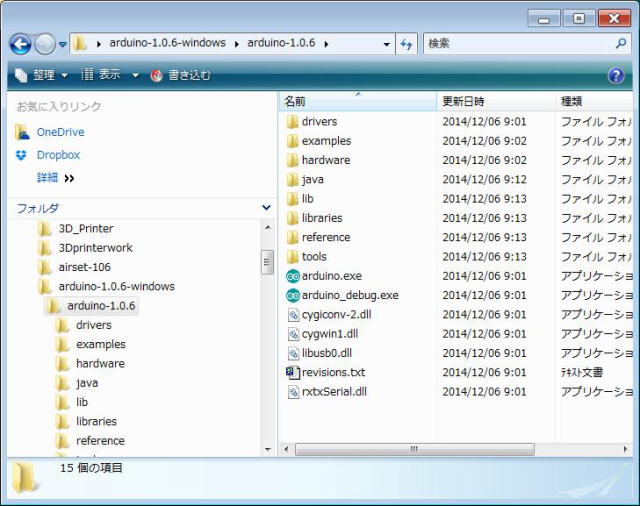640x506 pixels.
Task: Select the hardware folder icon in file list
Action: click(292, 160)
